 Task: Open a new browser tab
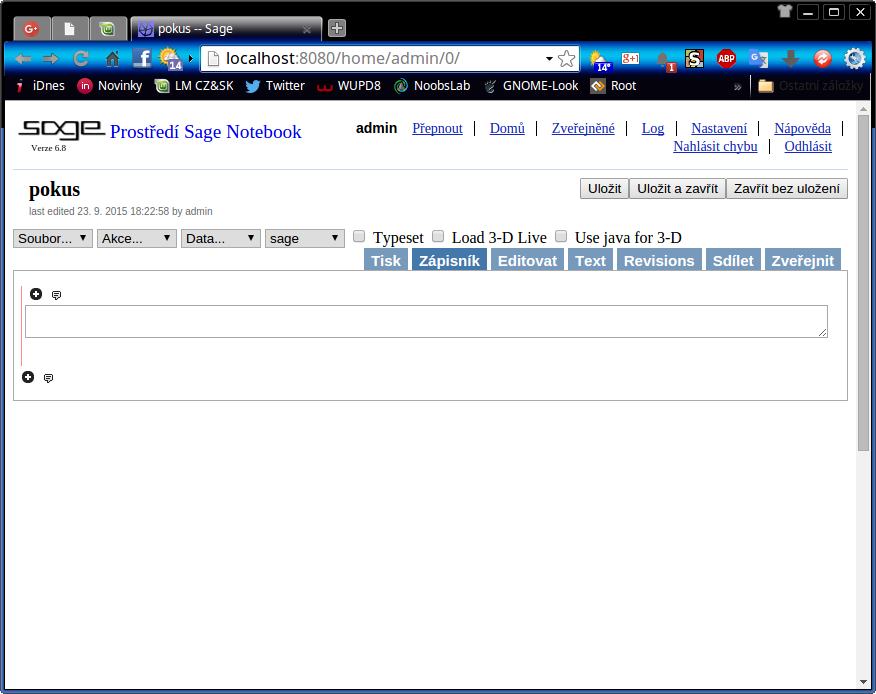337,28
